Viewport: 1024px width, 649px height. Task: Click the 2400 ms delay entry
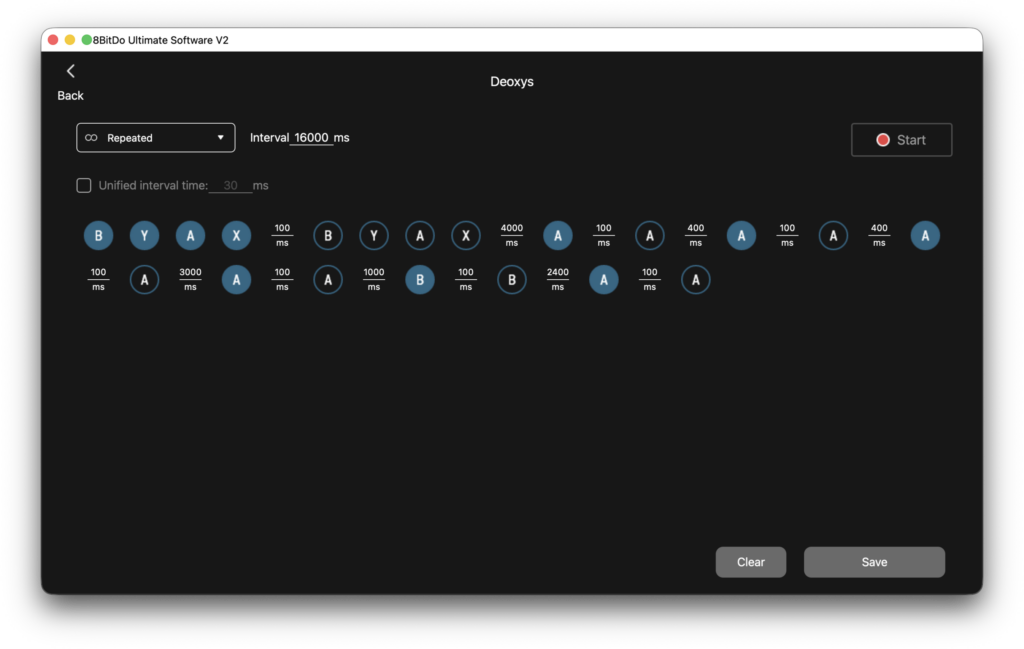(558, 280)
